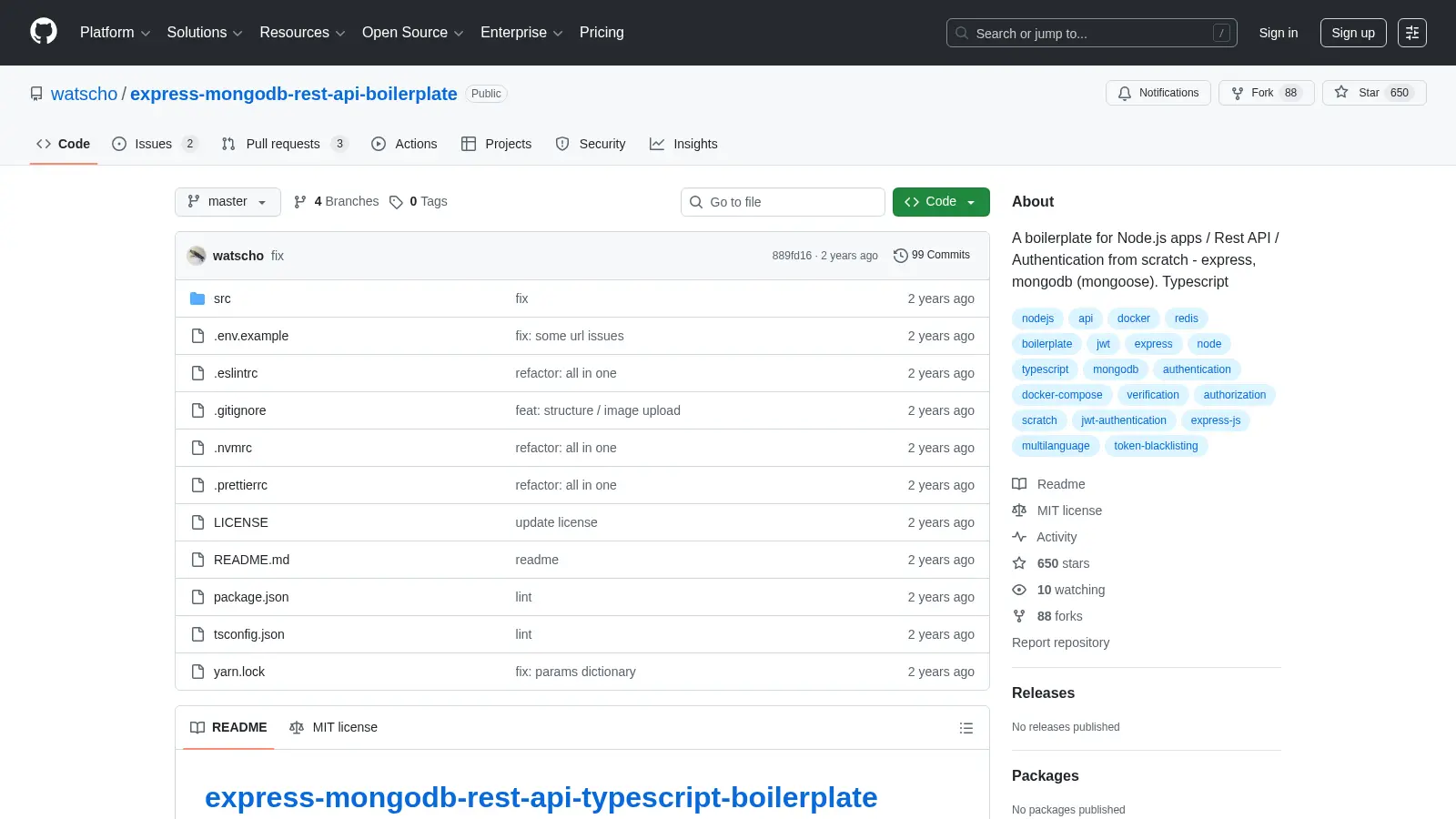The image size is (1456, 819).
Task: Click the commit history clock icon
Action: [x=901, y=256]
